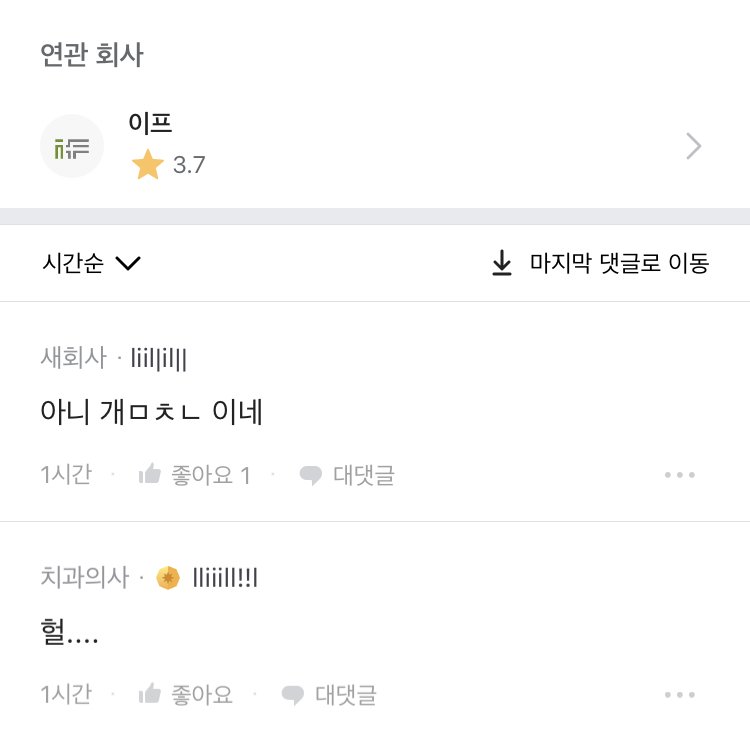Click the speech bubble icon on the first comment
This screenshot has height=729, width=750.
[311, 476]
